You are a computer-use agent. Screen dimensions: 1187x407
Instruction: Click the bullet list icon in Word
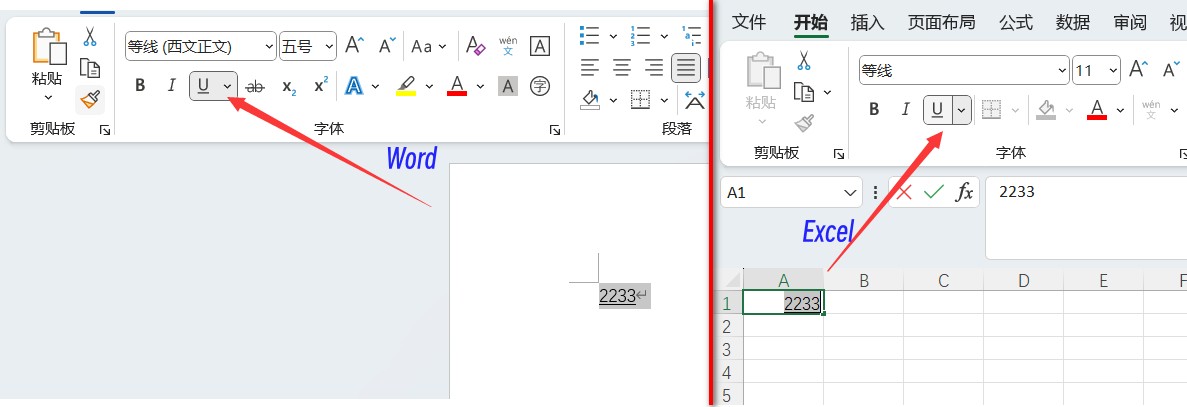coord(589,36)
